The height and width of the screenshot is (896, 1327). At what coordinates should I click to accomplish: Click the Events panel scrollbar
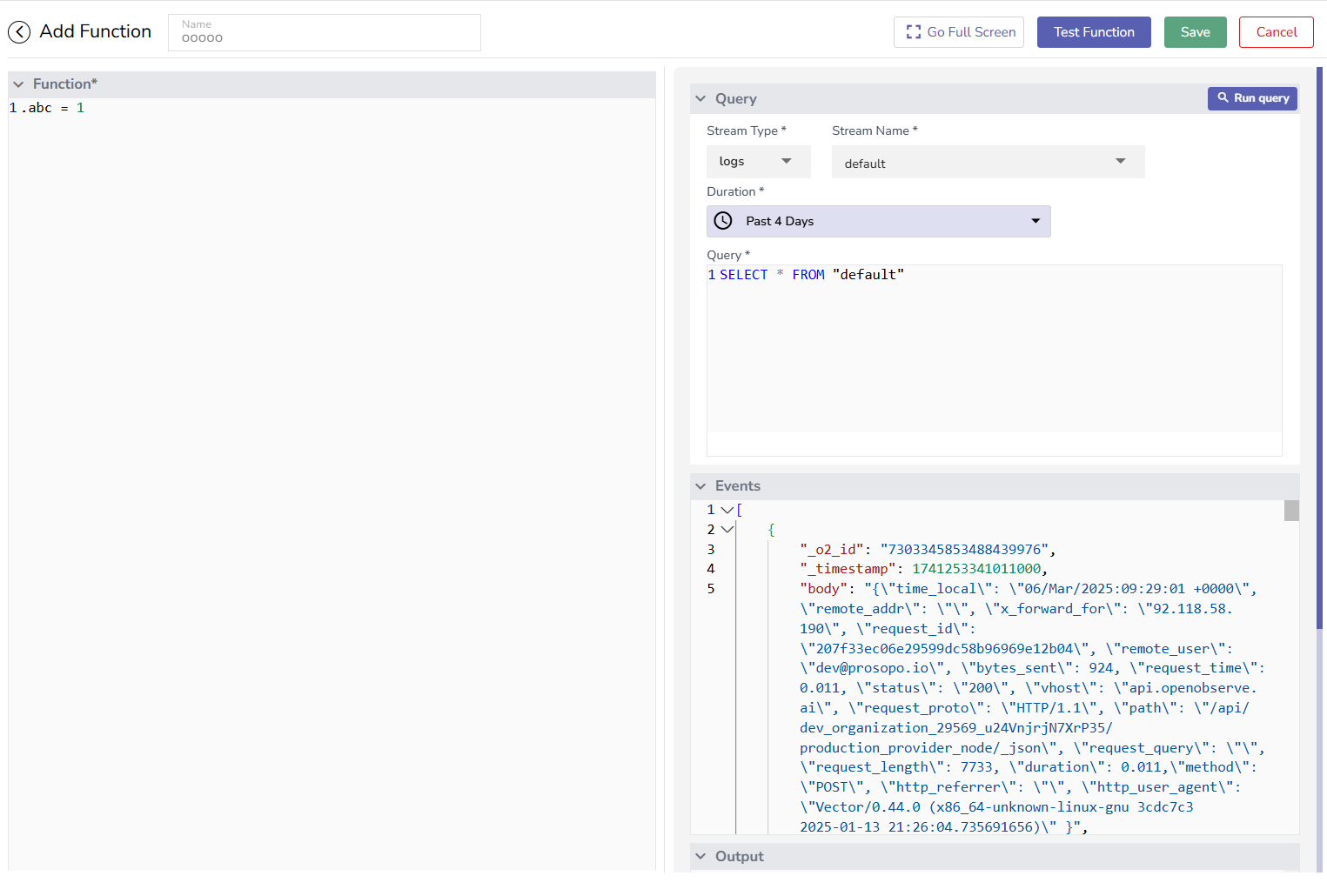click(1291, 511)
